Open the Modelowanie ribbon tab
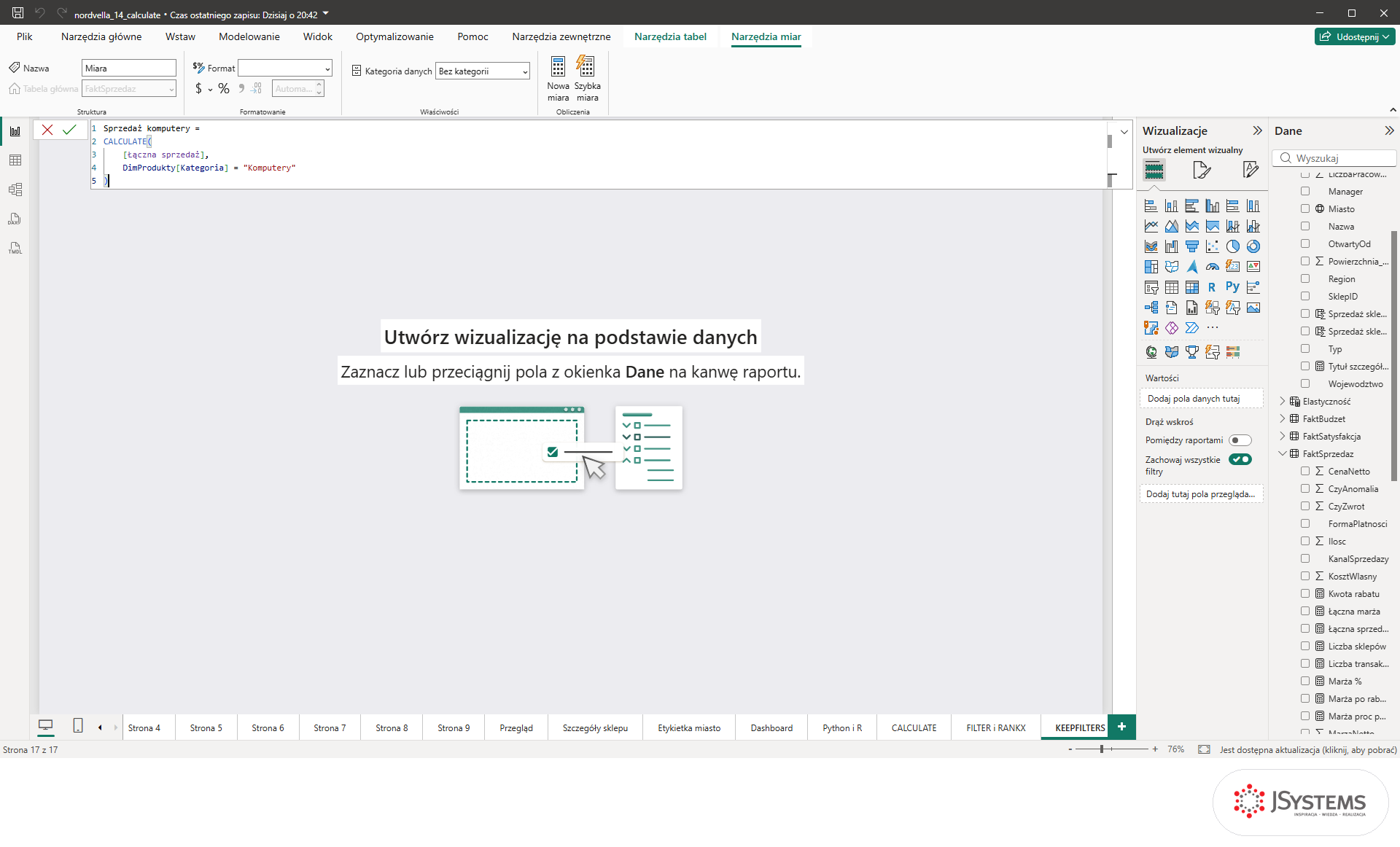 pyautogui.click(x=249, y=36)
